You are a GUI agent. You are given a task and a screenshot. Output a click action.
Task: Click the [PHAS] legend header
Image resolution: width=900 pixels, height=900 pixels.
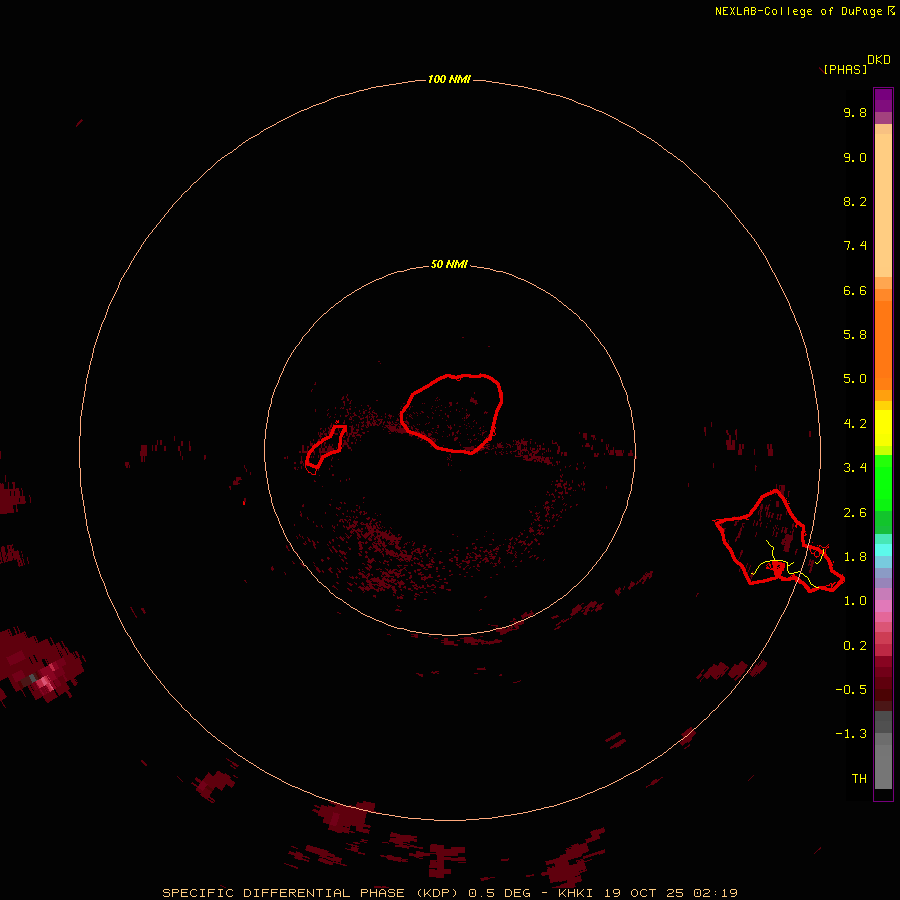point(845,70)
